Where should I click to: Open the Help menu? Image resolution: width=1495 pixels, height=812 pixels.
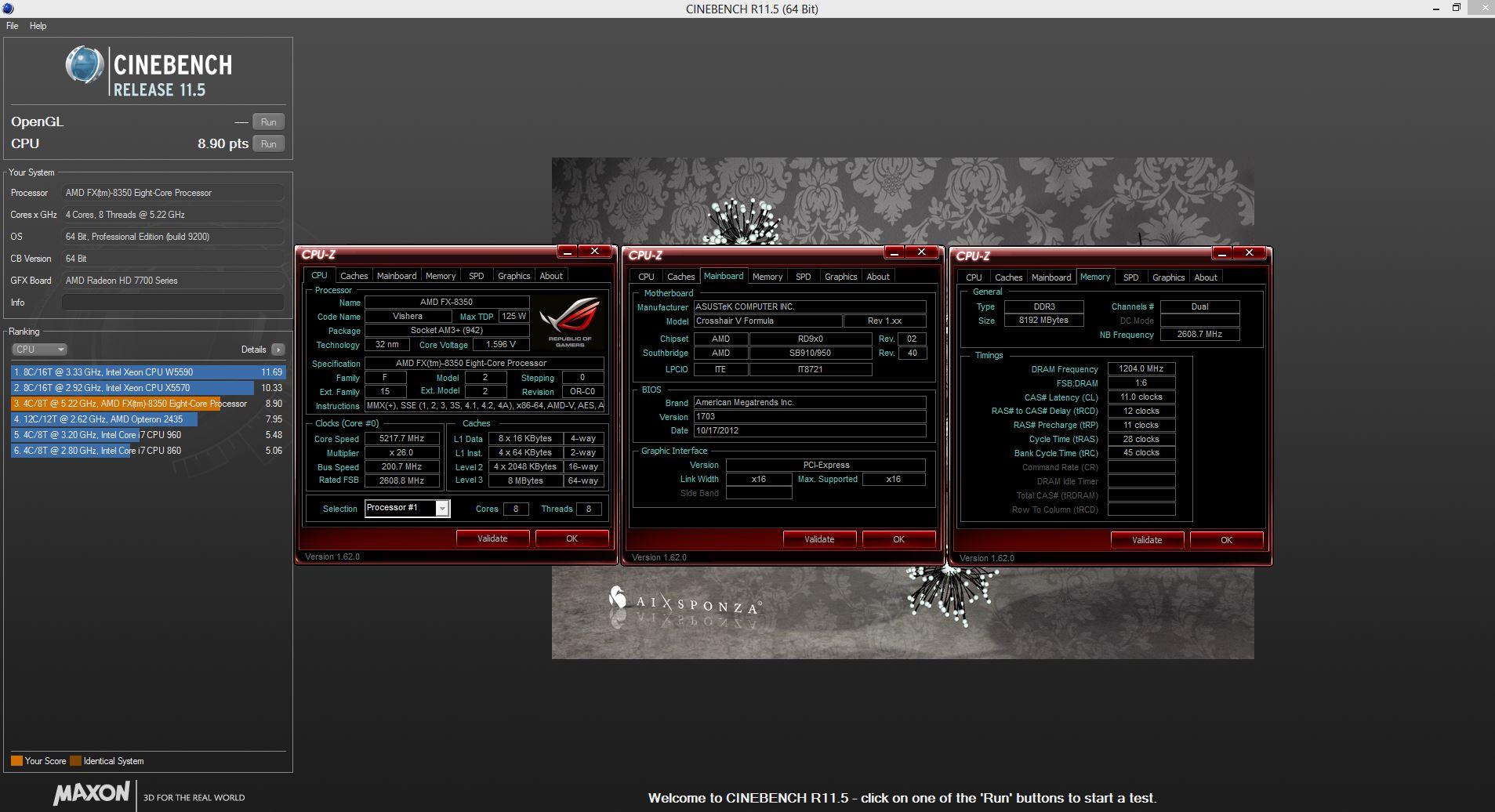38,26
